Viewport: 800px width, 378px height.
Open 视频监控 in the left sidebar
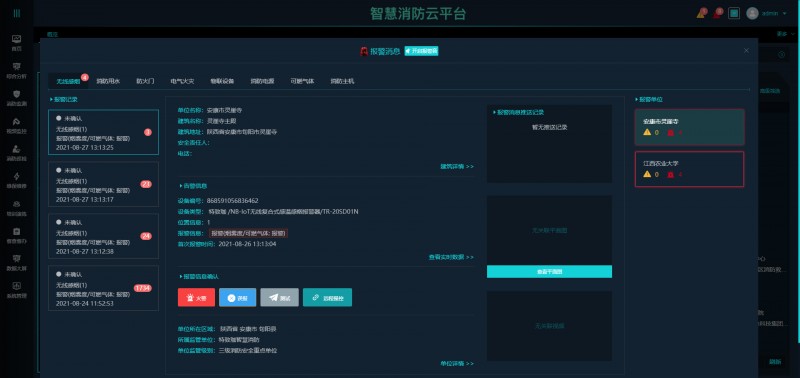[x=16, y=125]
